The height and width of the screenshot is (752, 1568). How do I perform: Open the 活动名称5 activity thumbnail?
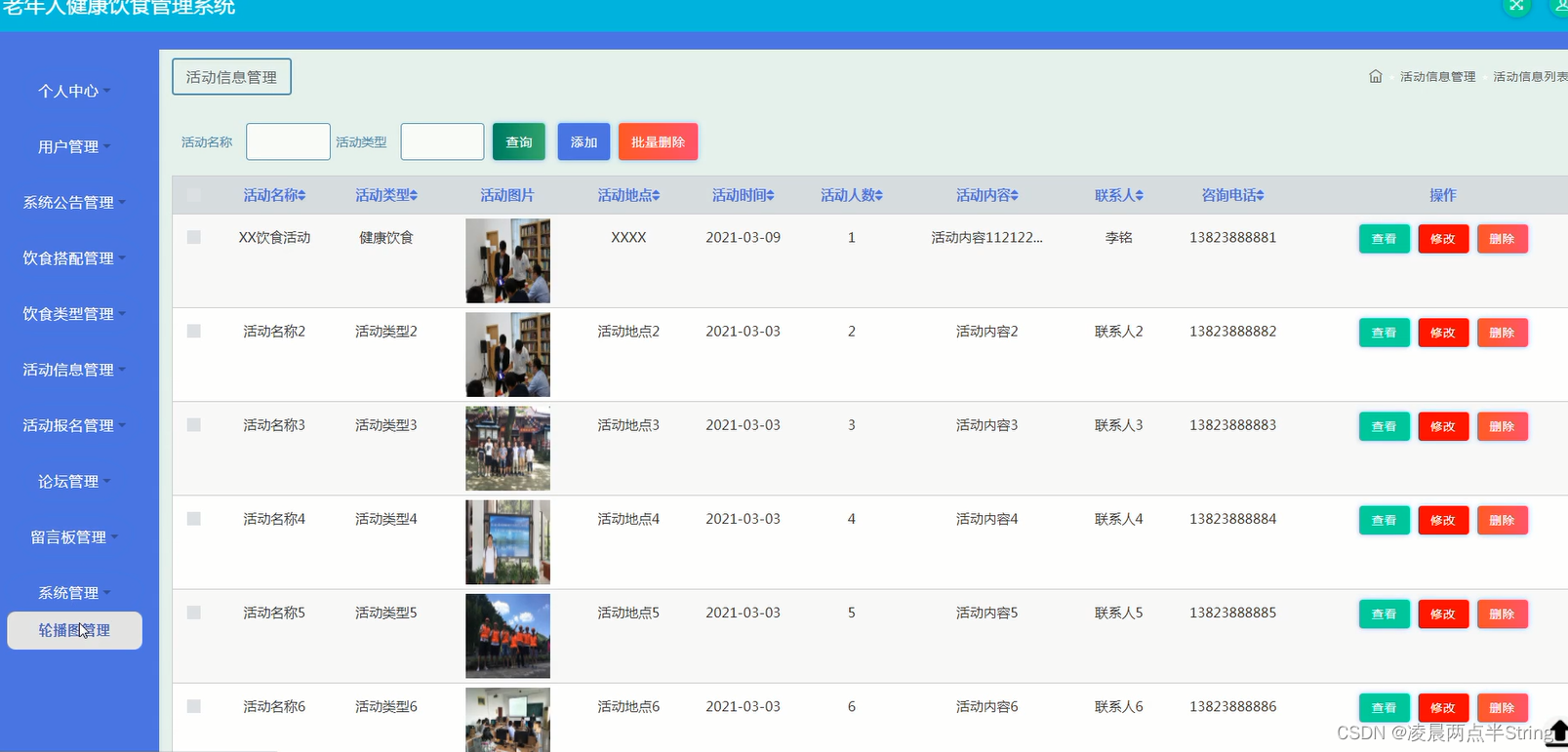click(x=507, y=635)
